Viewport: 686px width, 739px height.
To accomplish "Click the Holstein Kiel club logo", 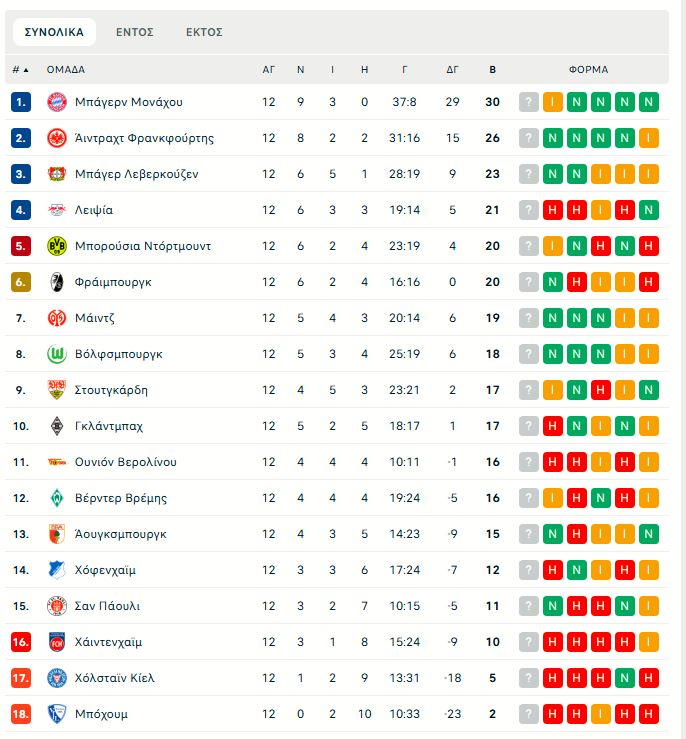I will (56, 678).
